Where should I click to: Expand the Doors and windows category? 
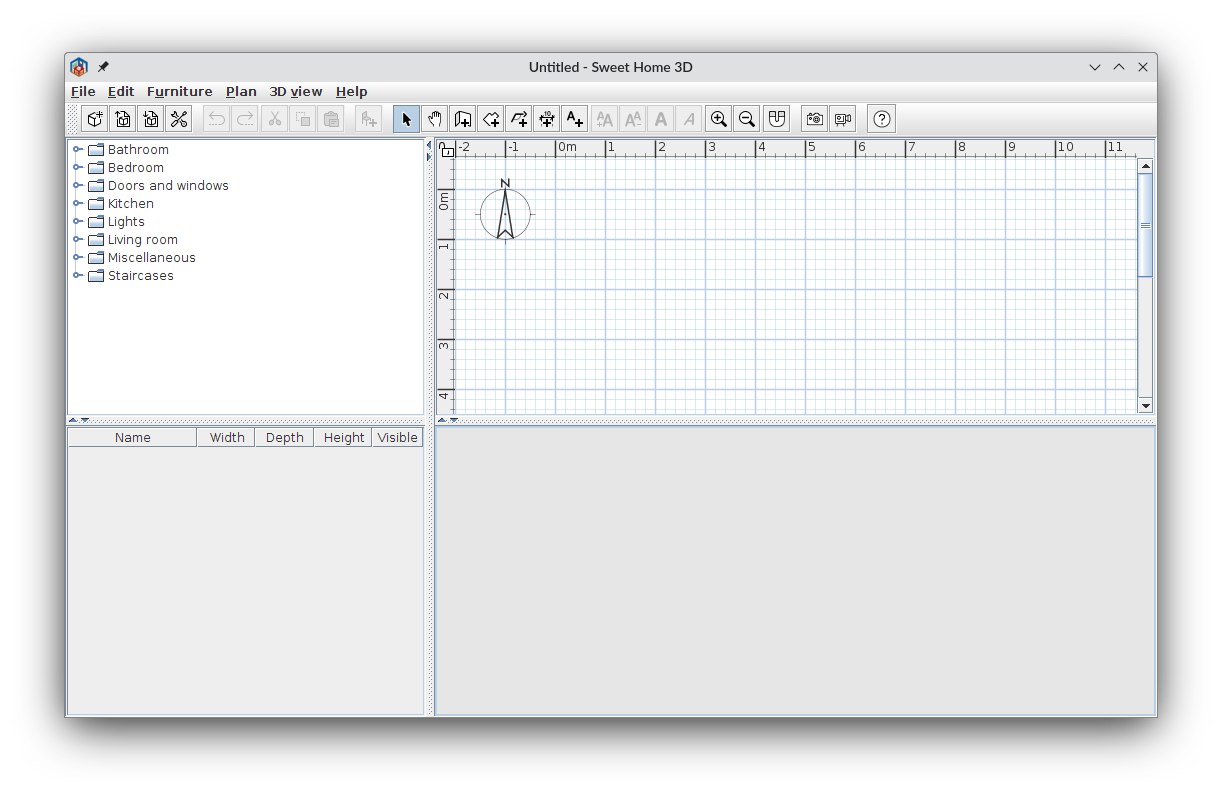[78, 185]
